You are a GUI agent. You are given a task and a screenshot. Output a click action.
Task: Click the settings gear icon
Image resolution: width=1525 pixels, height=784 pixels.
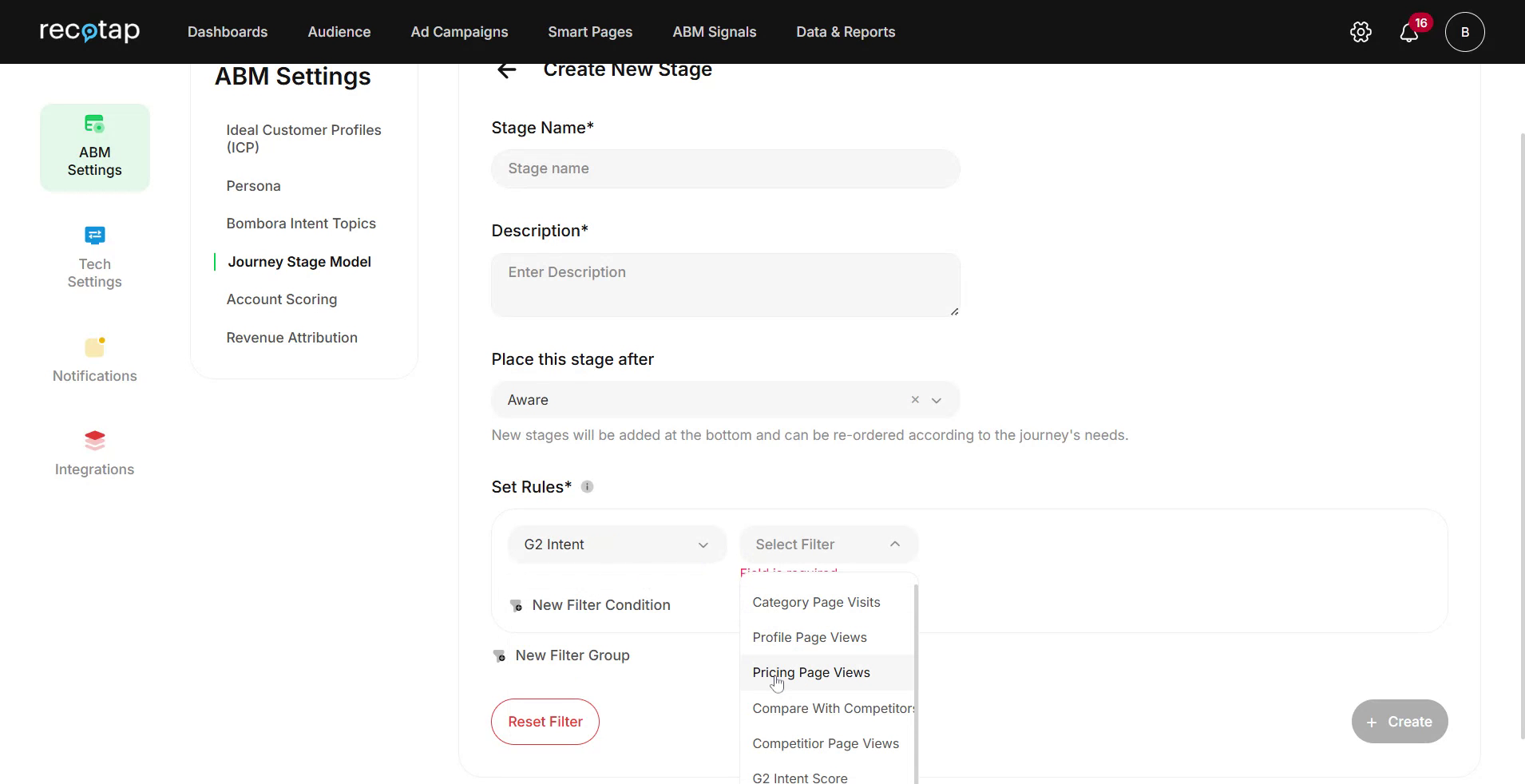1361,32
